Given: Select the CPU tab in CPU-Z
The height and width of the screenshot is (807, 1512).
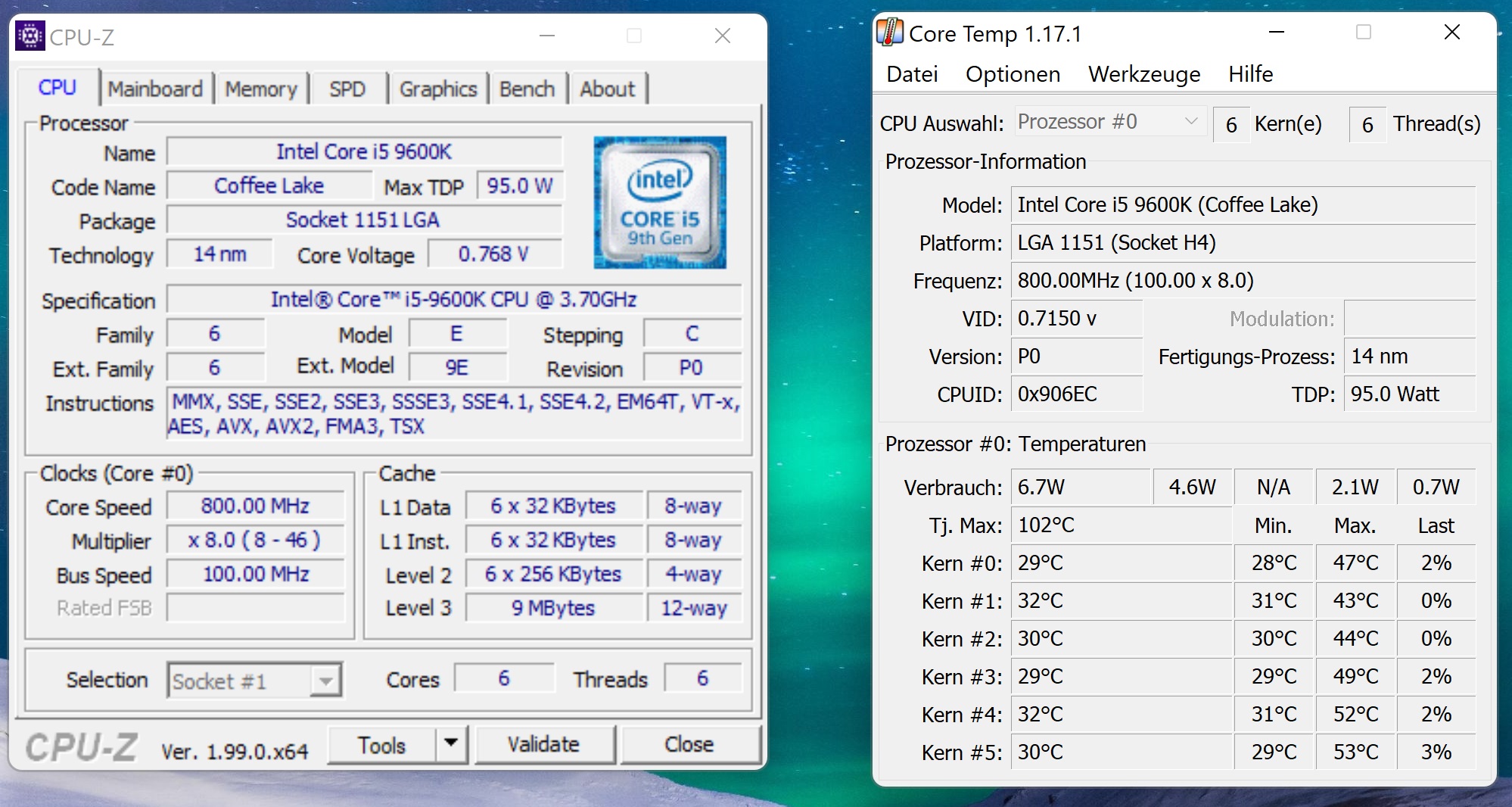Looking at the screenshot, I should point(58,87).
